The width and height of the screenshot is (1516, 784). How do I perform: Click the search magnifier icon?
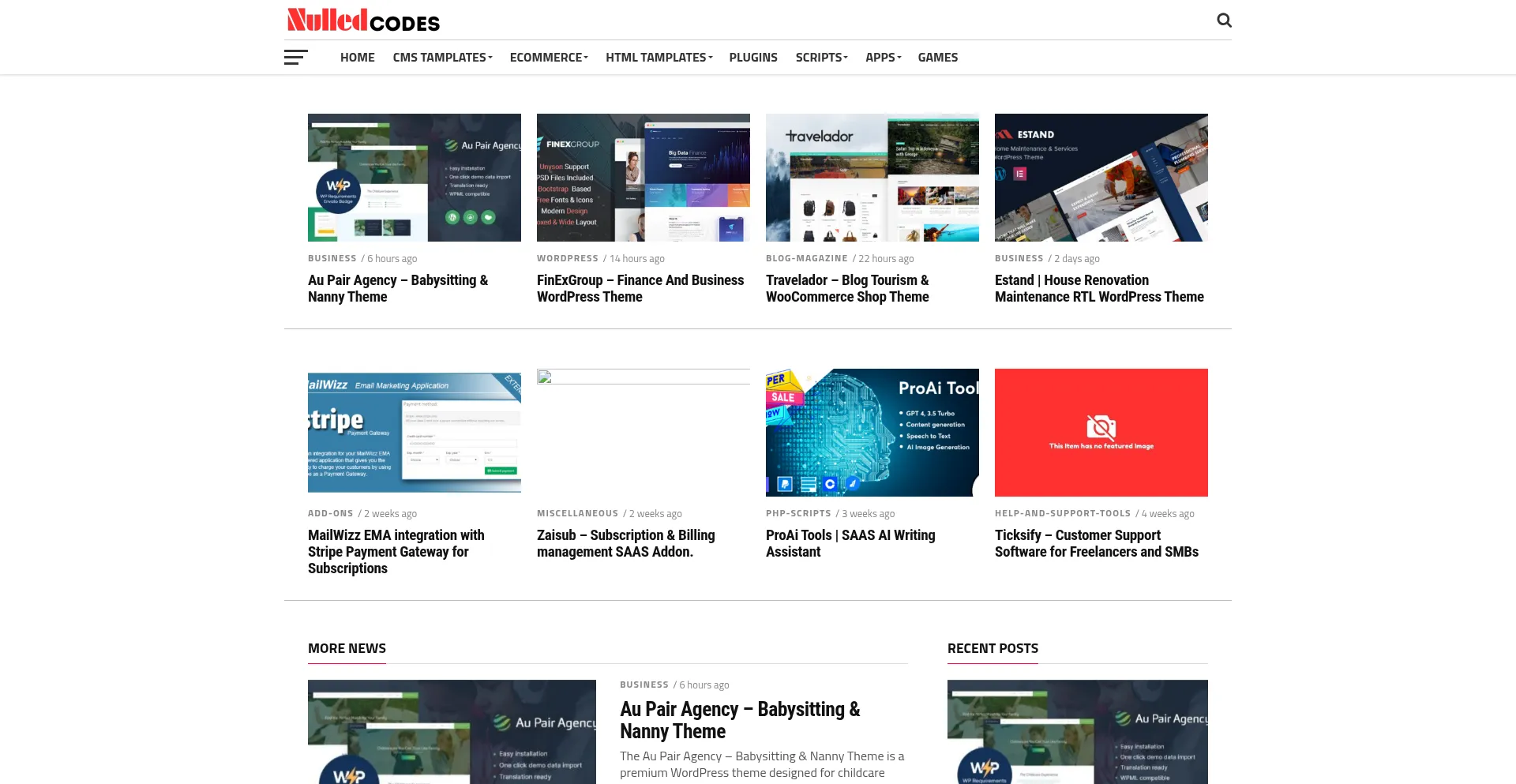click(1224, 21)
